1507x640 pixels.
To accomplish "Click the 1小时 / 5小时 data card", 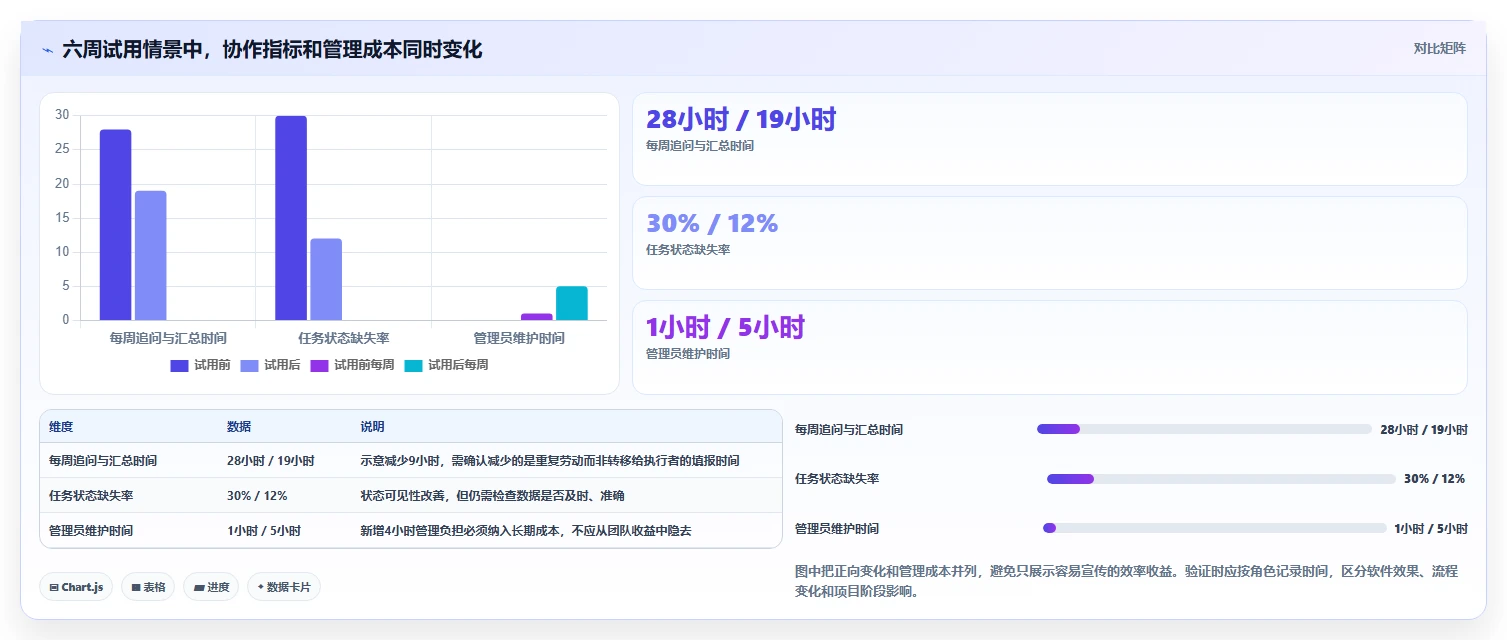I will coord(1049,347).
